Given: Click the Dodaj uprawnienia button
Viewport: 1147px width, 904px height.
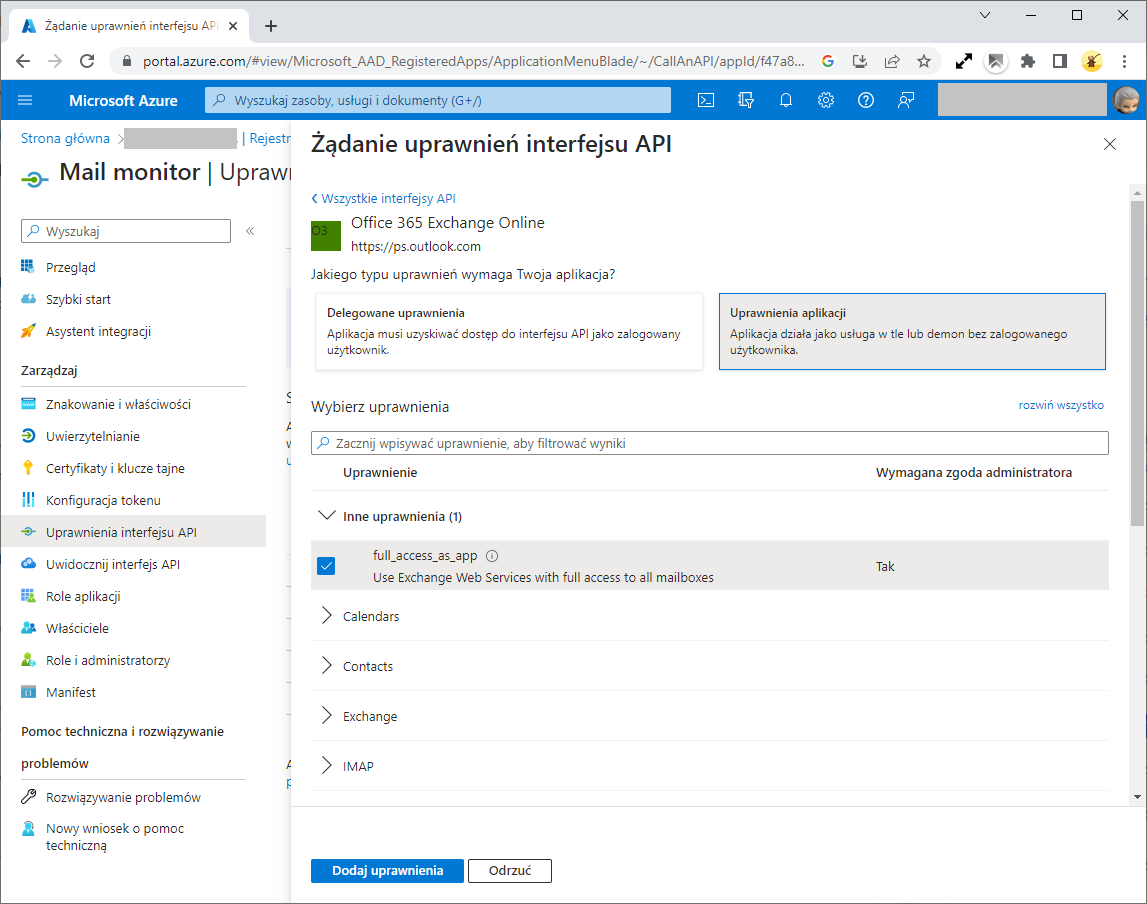Looking at the screenshot, I should [387, 870].
